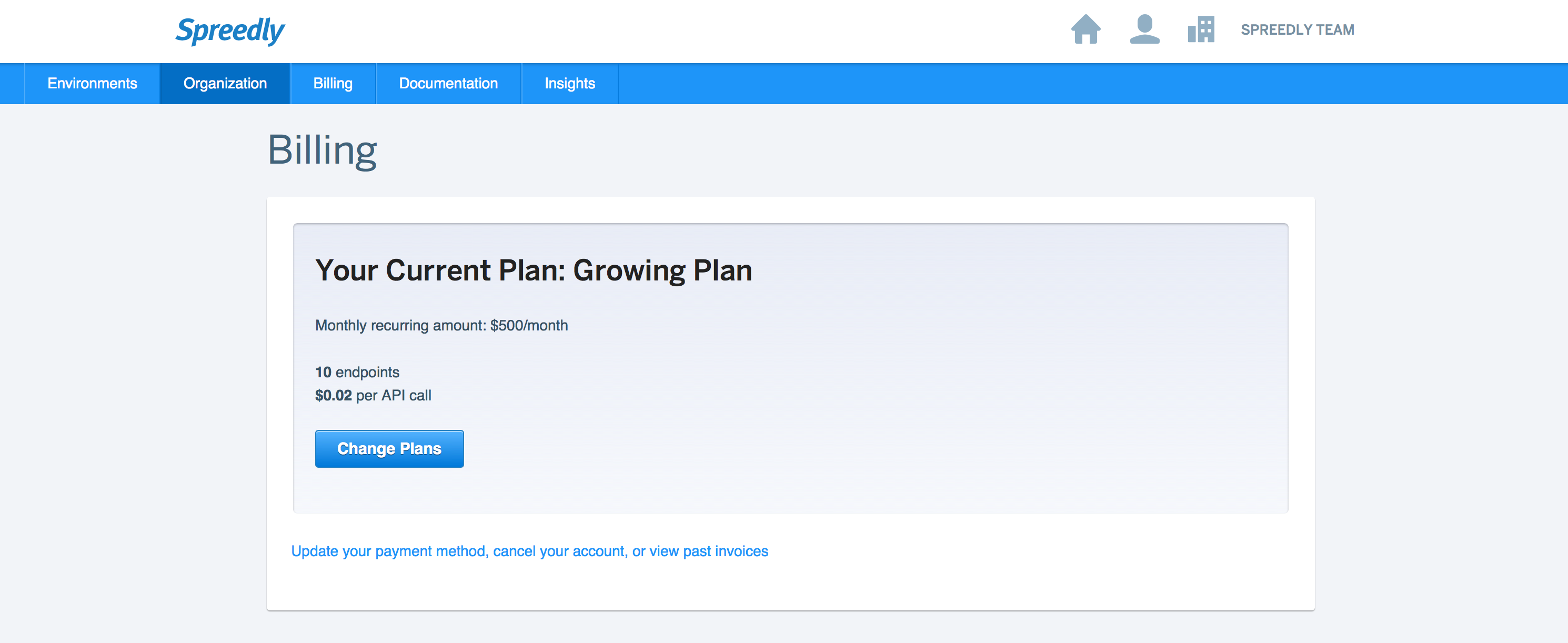Click the home icon in header
Image resolution: width=1568 pixels, height=643 pixels.
1085,29
